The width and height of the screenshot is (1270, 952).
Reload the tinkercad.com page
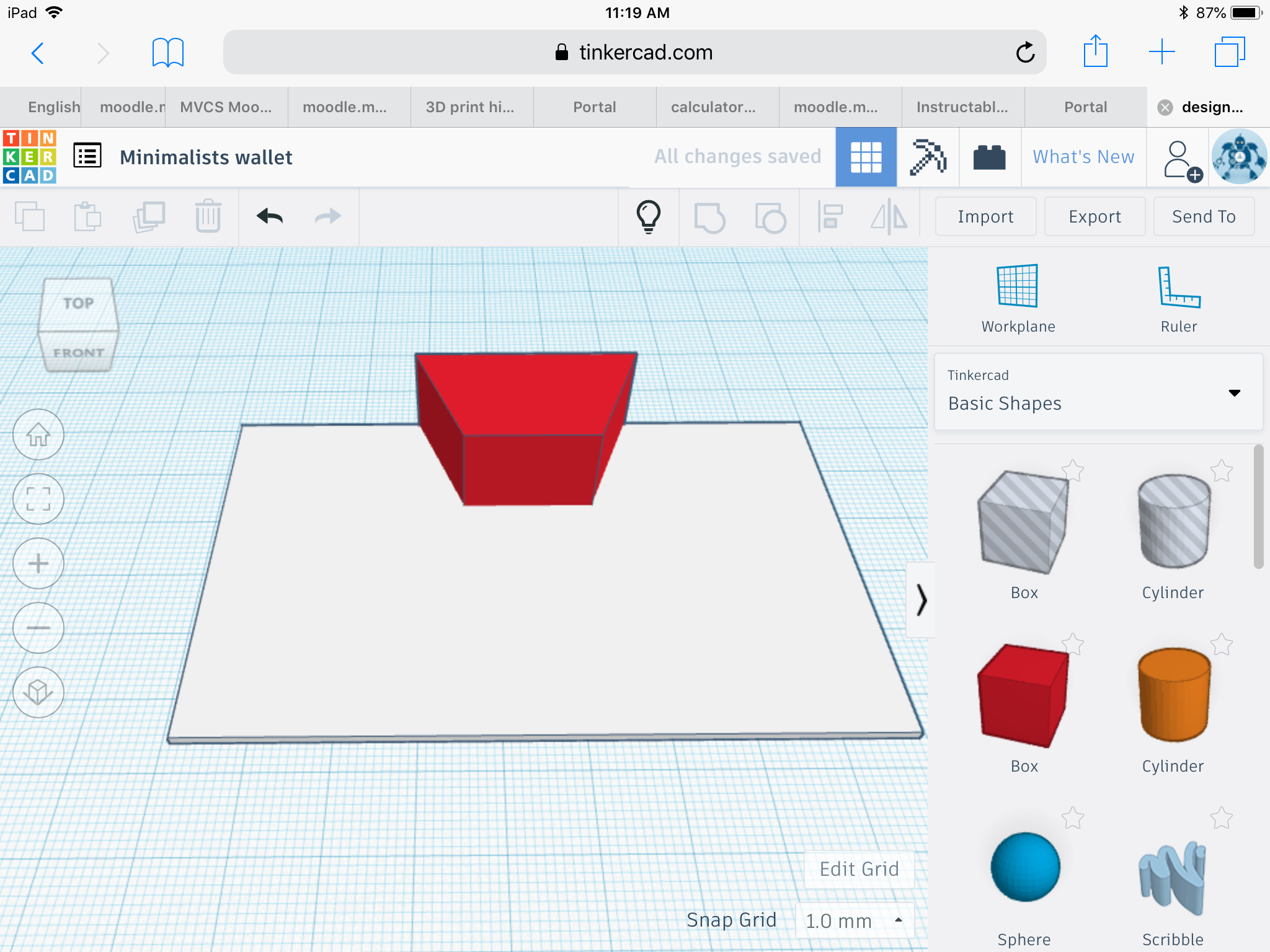1025,52
